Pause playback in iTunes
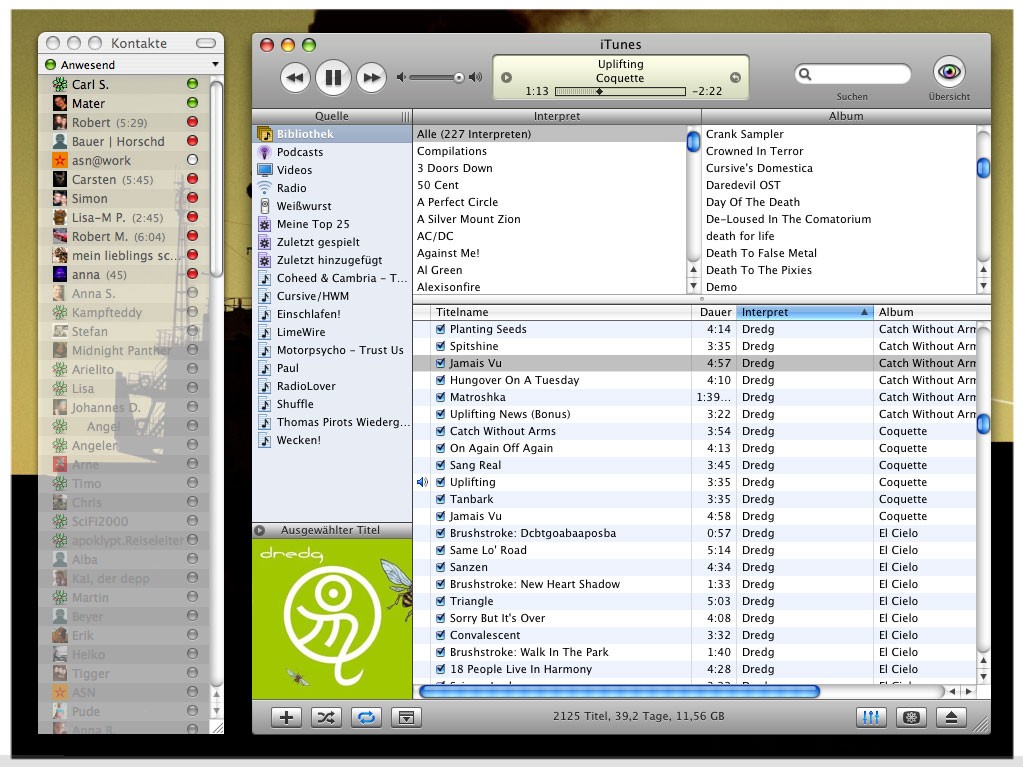1023x767 pixels. point(333,78)
